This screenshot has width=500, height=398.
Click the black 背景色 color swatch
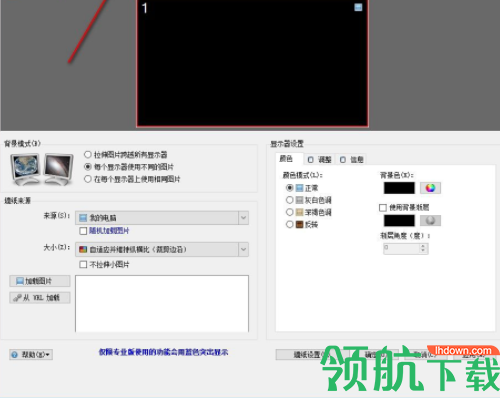tap(399, 188)
